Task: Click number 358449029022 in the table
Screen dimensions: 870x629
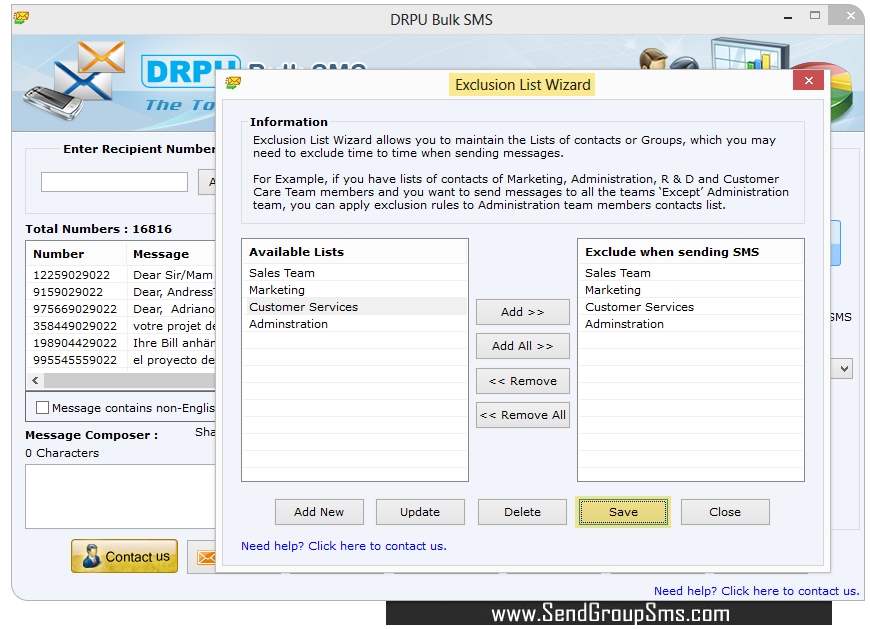Action: click(75, 326)
